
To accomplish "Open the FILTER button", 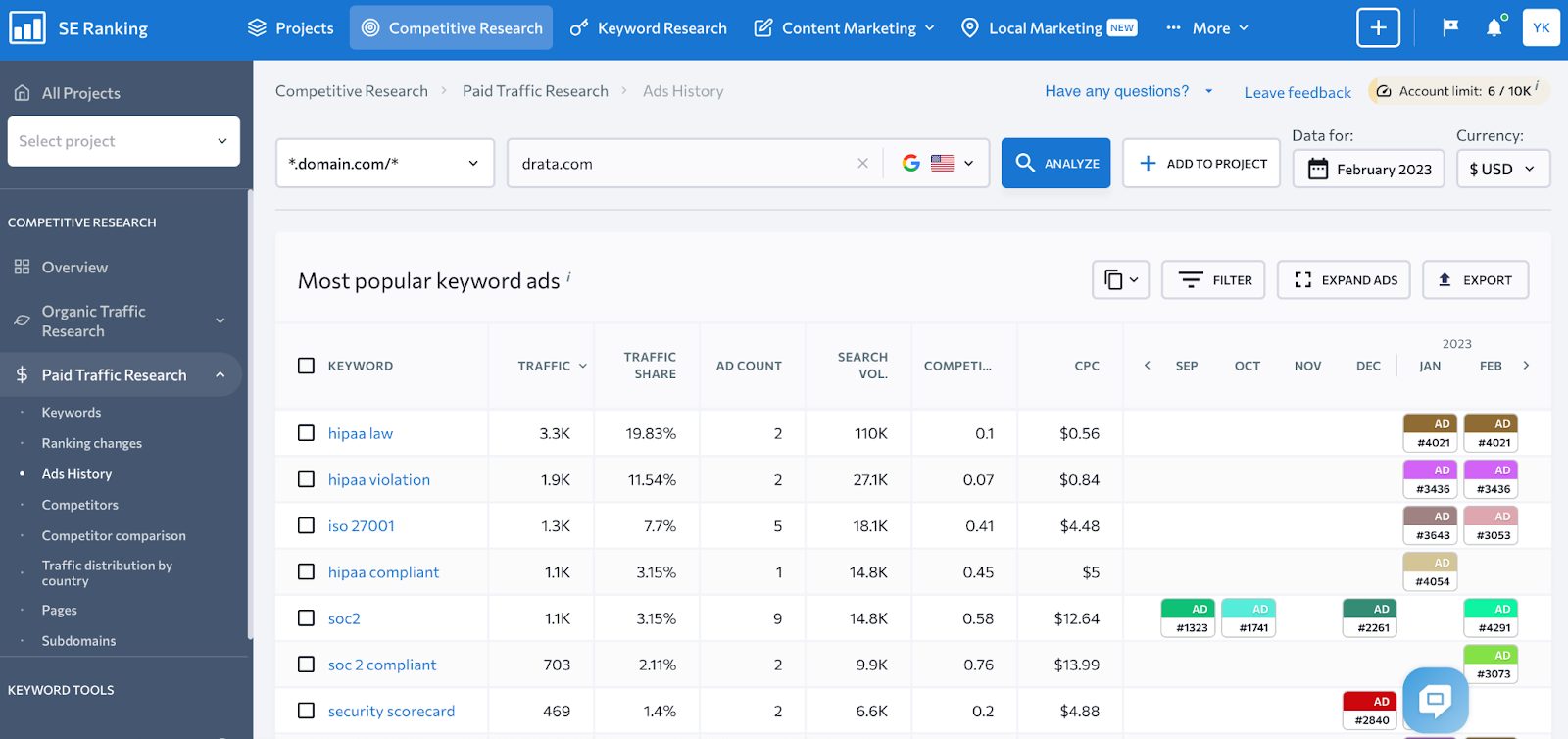I will coord(1213,280).
